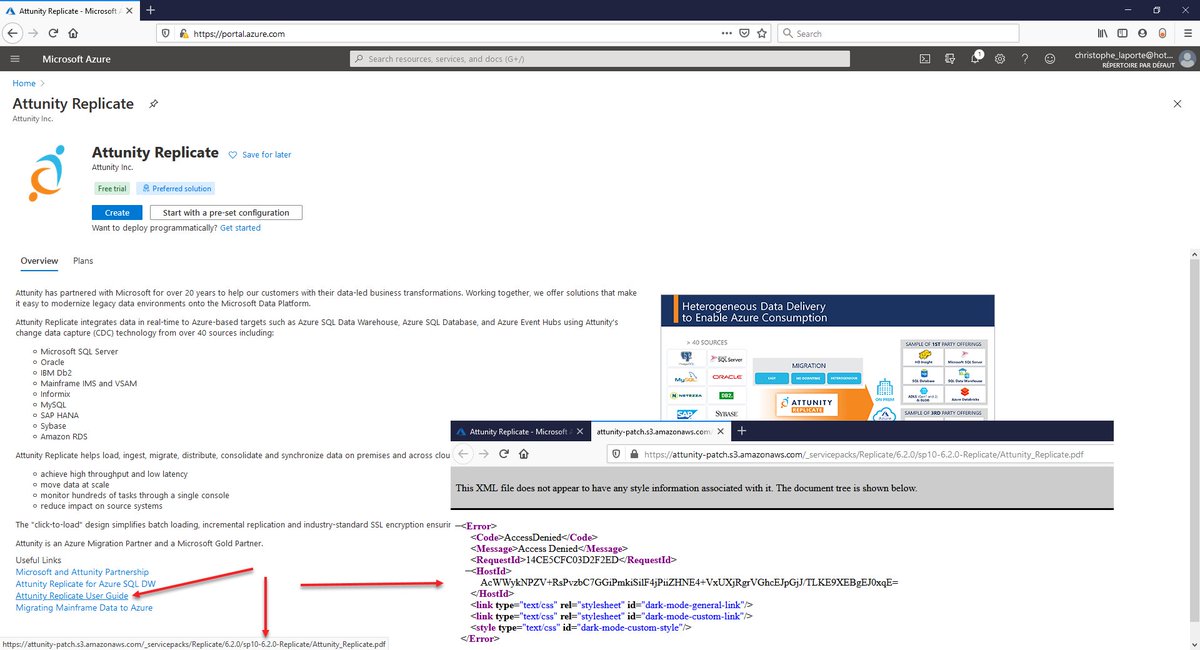
Task: Pin Attunity Replicate to dashboard
Action: point(153,103)
